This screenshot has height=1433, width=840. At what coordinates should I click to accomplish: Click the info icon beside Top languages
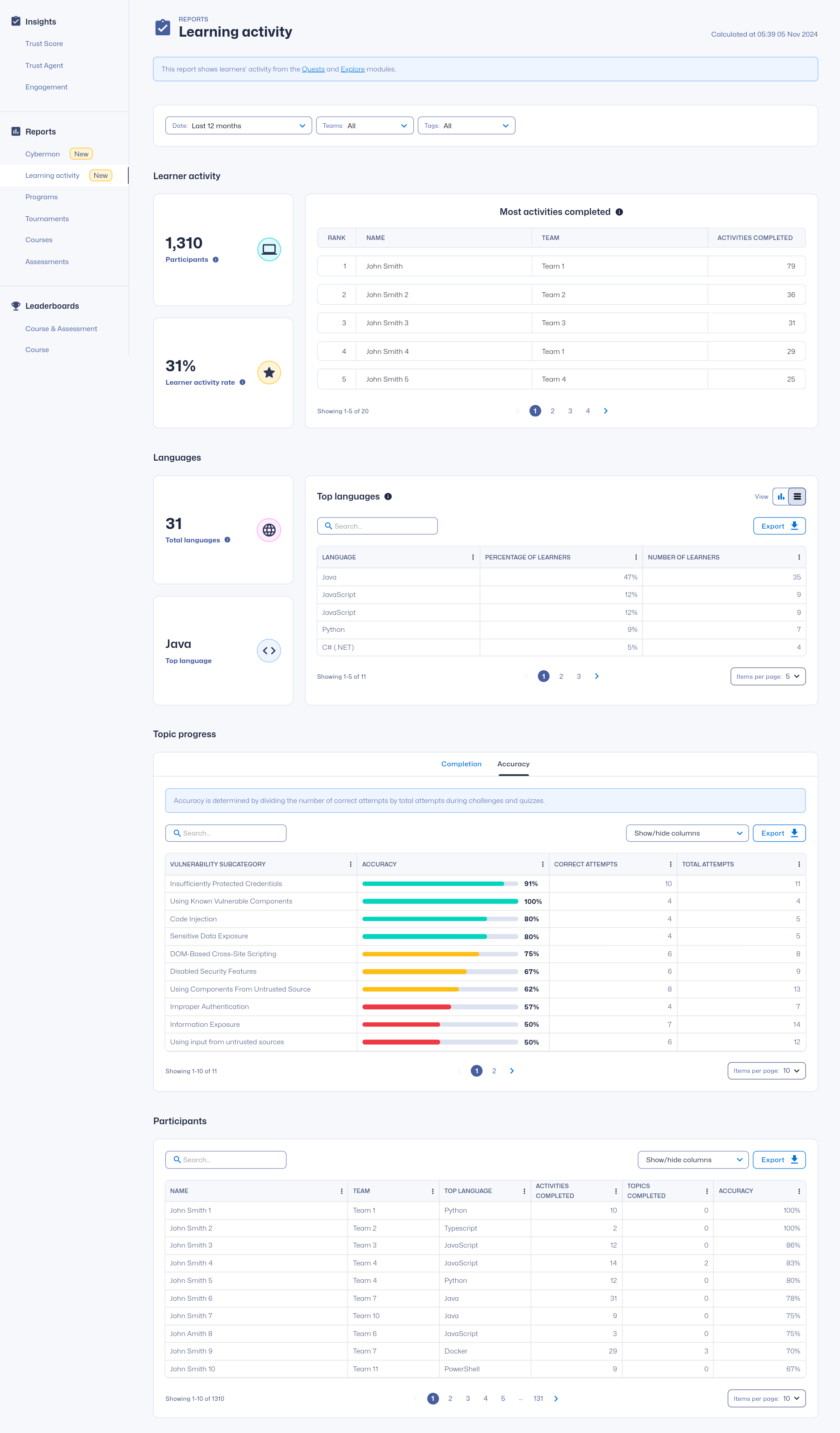[388, 497]
